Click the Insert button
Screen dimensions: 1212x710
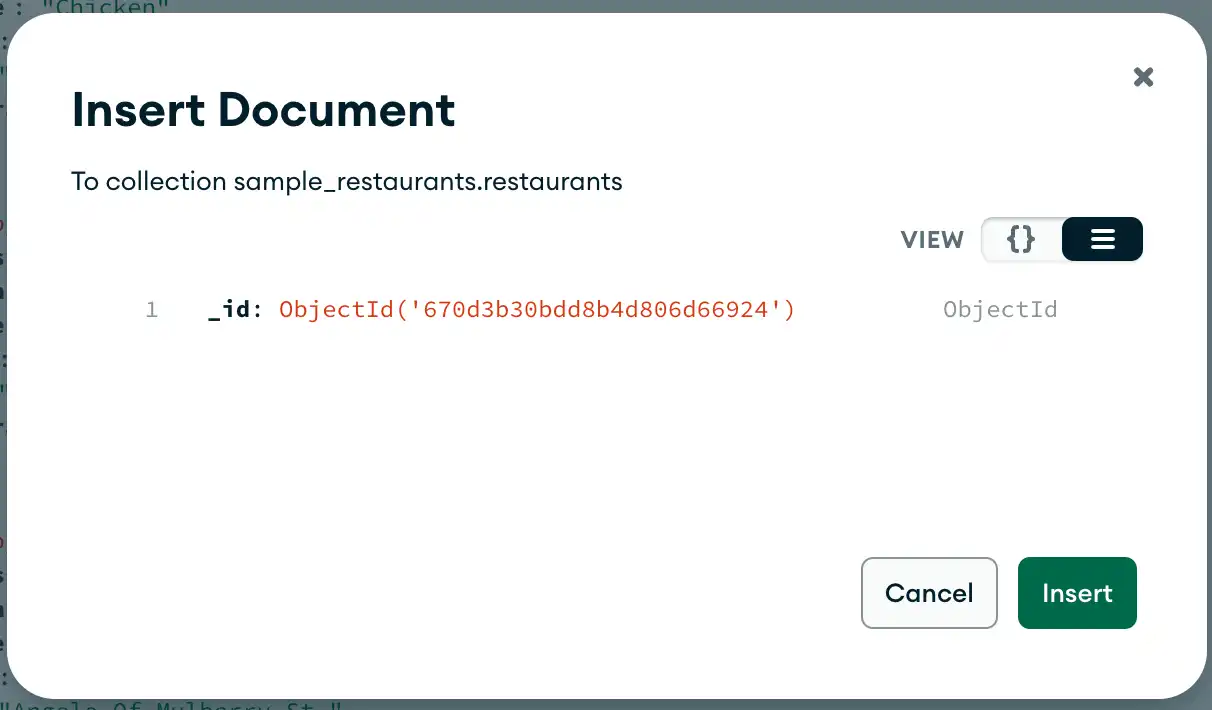coord(1077,593)
